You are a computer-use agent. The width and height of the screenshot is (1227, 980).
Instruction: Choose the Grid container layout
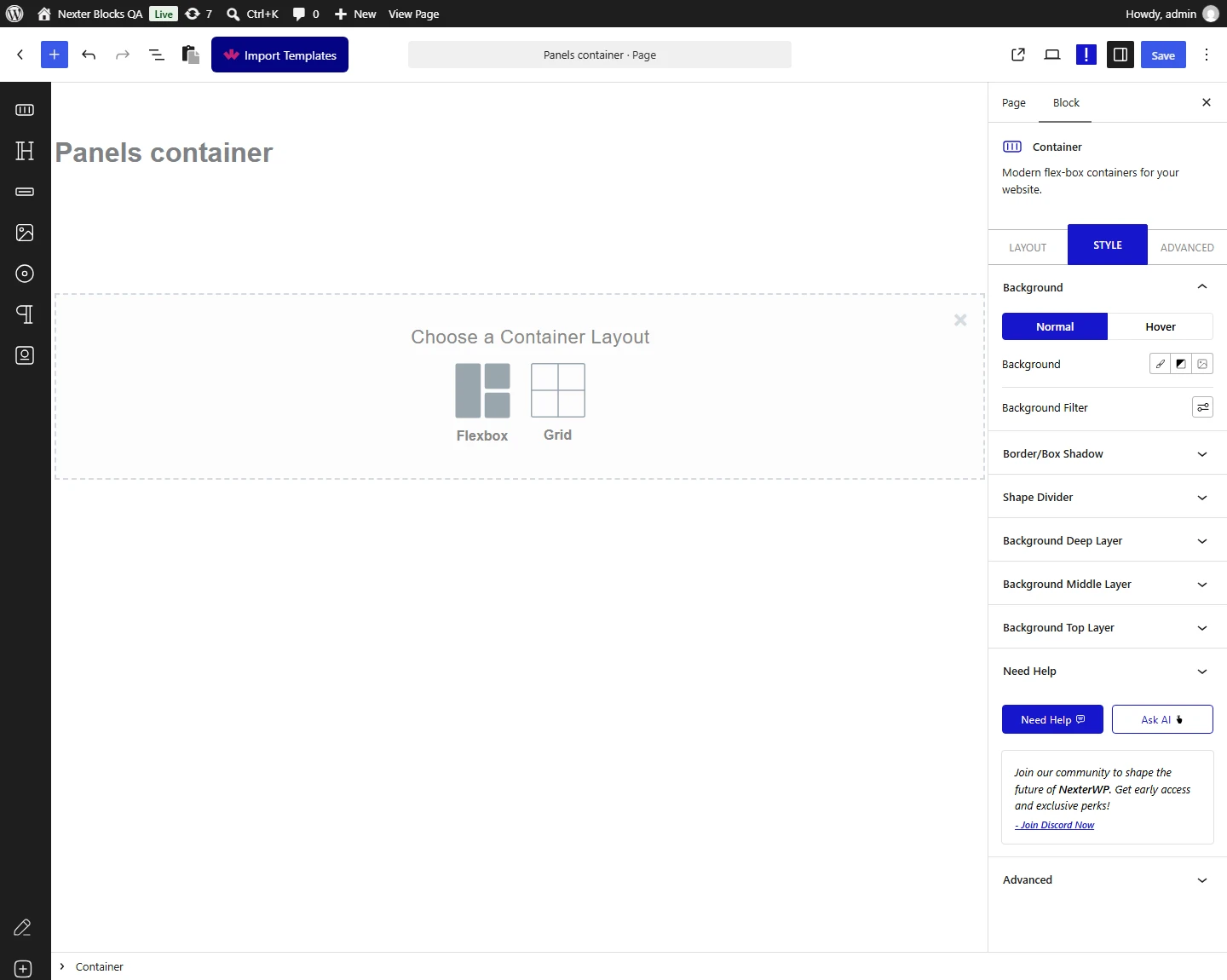[558, 402]
